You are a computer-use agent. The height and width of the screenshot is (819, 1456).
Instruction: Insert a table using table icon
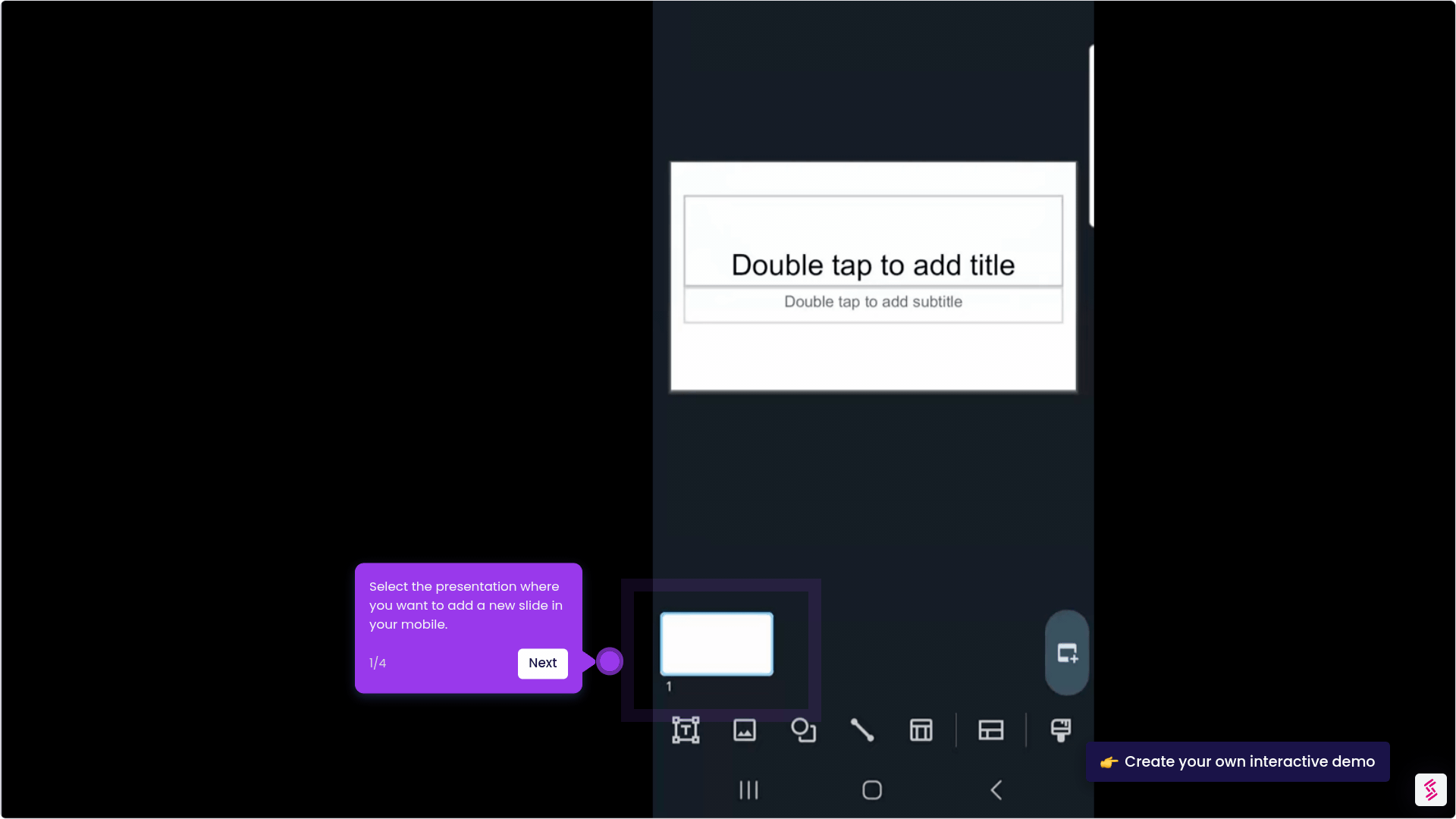tap(921, 730)
